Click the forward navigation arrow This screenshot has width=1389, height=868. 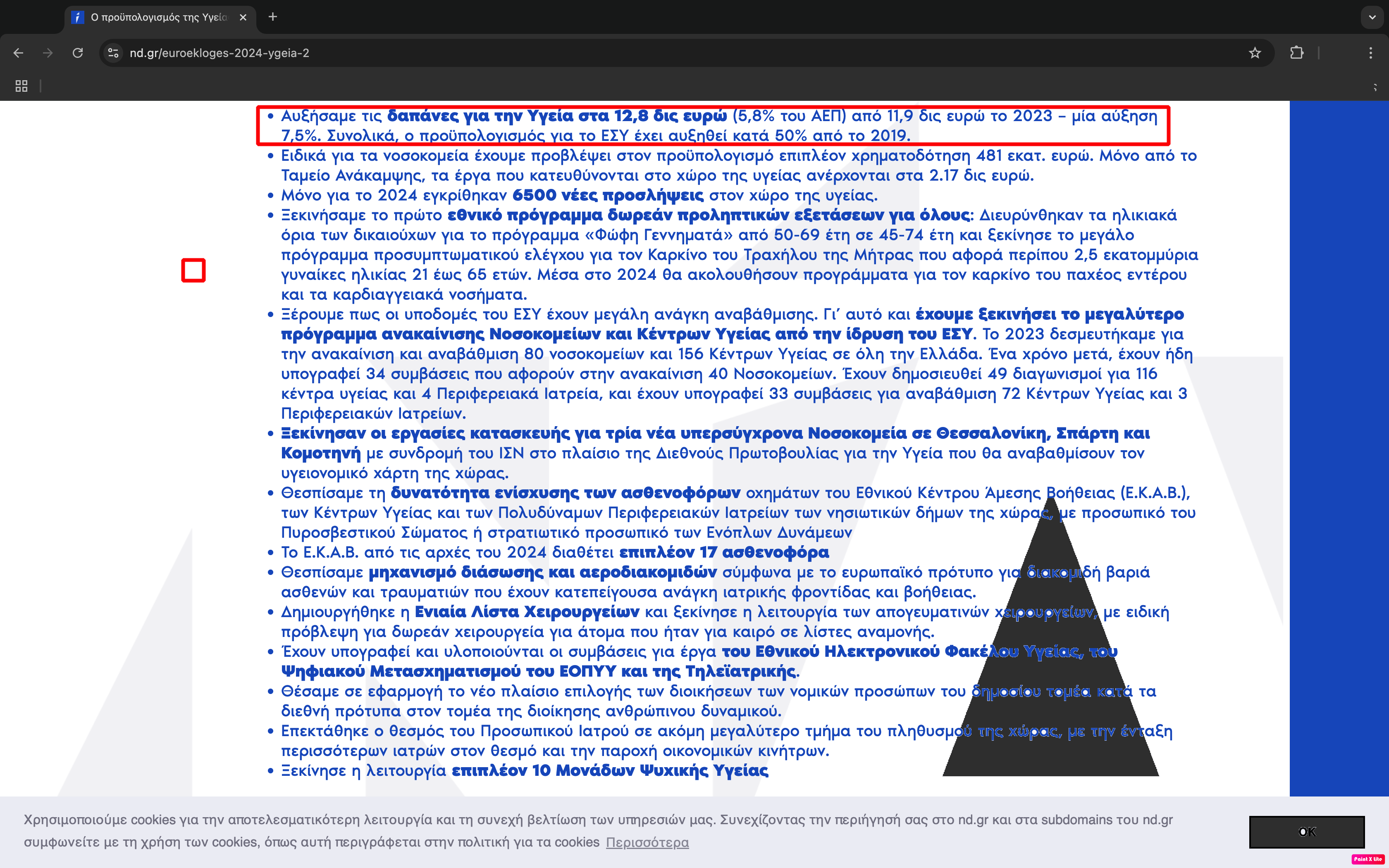[x=48, y=53]
